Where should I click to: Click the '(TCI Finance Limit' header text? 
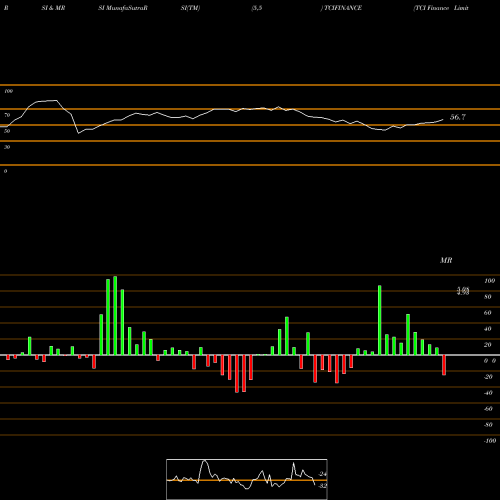(441, 8)
